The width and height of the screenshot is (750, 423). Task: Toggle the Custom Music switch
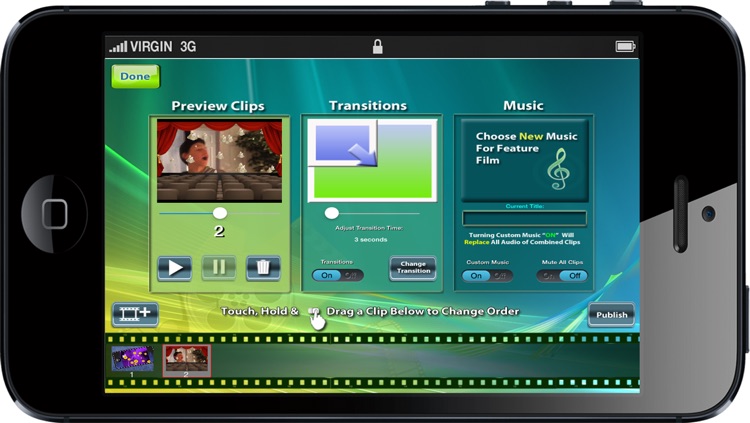pos(487,276)
